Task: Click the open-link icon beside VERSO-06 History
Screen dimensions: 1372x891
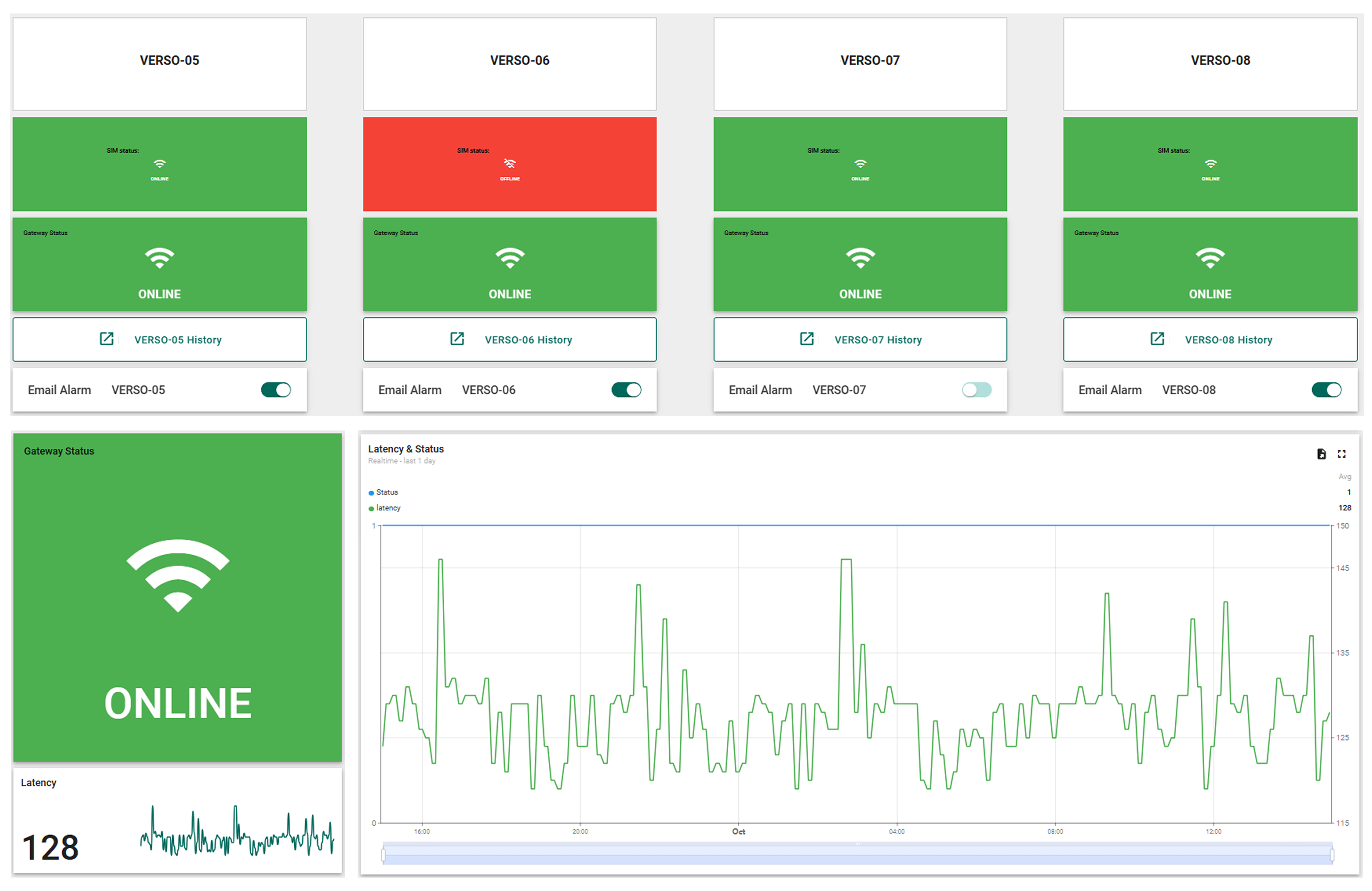Action: click(x=457, y=339)
